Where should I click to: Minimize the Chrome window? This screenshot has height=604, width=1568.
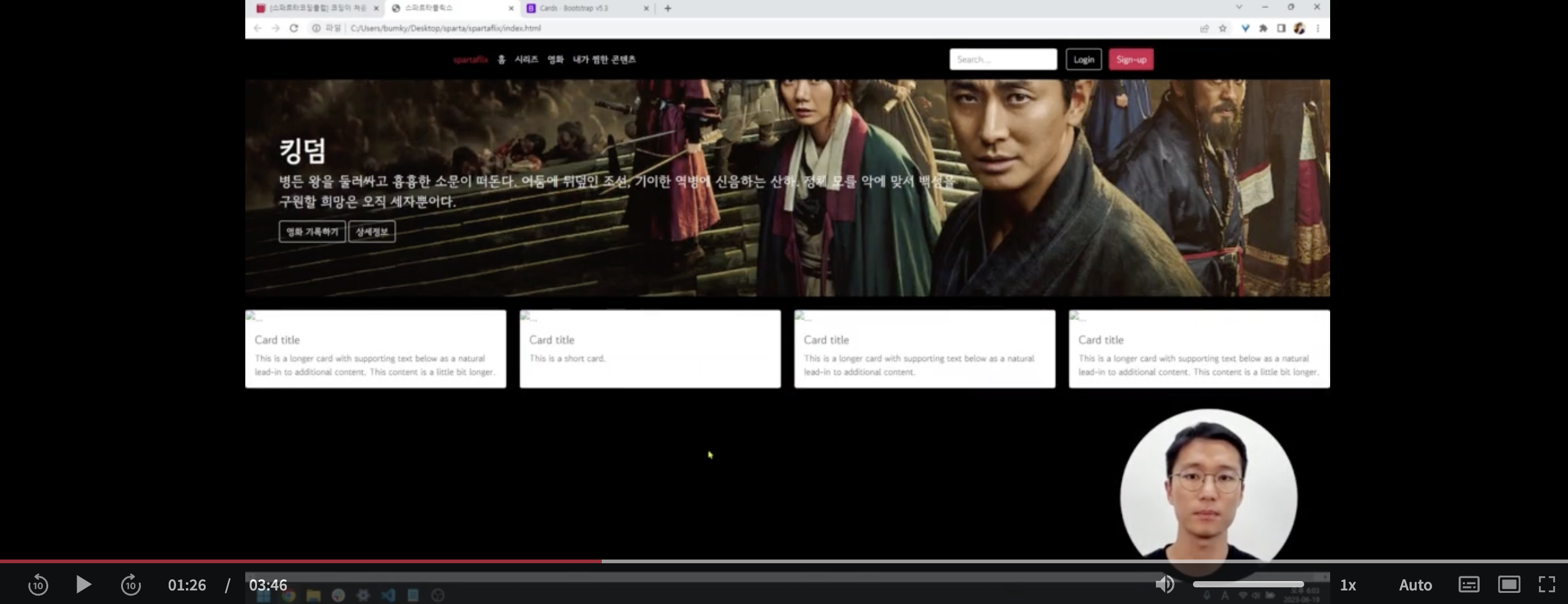pyautogui.click(x=1265, y=7)
